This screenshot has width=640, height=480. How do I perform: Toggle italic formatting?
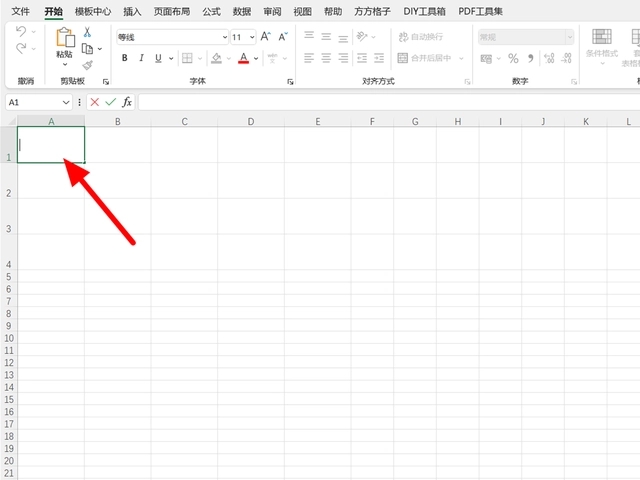pyautogui.click(x=141, y=58)
